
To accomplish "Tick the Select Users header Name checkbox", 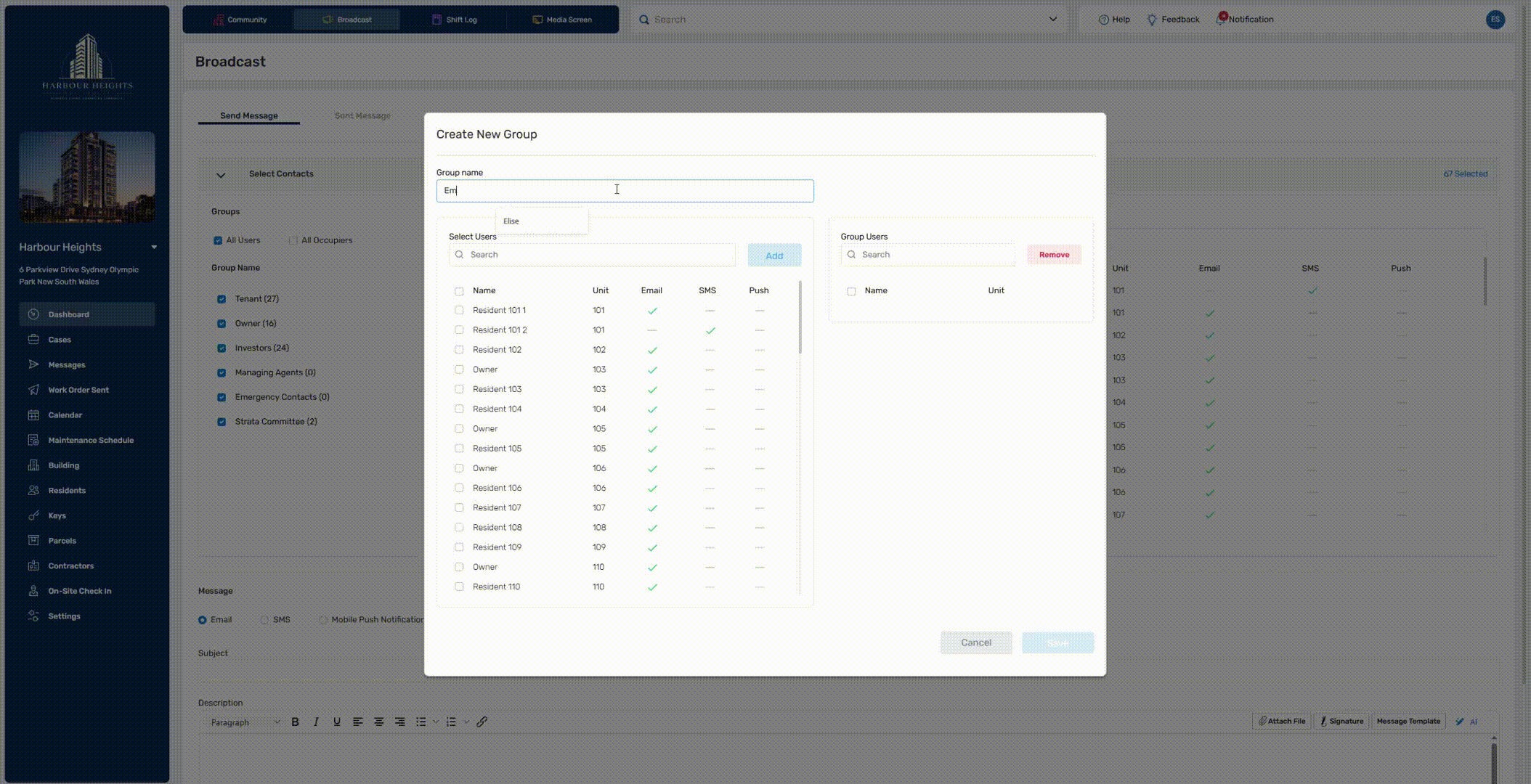I will coord(459,291).
